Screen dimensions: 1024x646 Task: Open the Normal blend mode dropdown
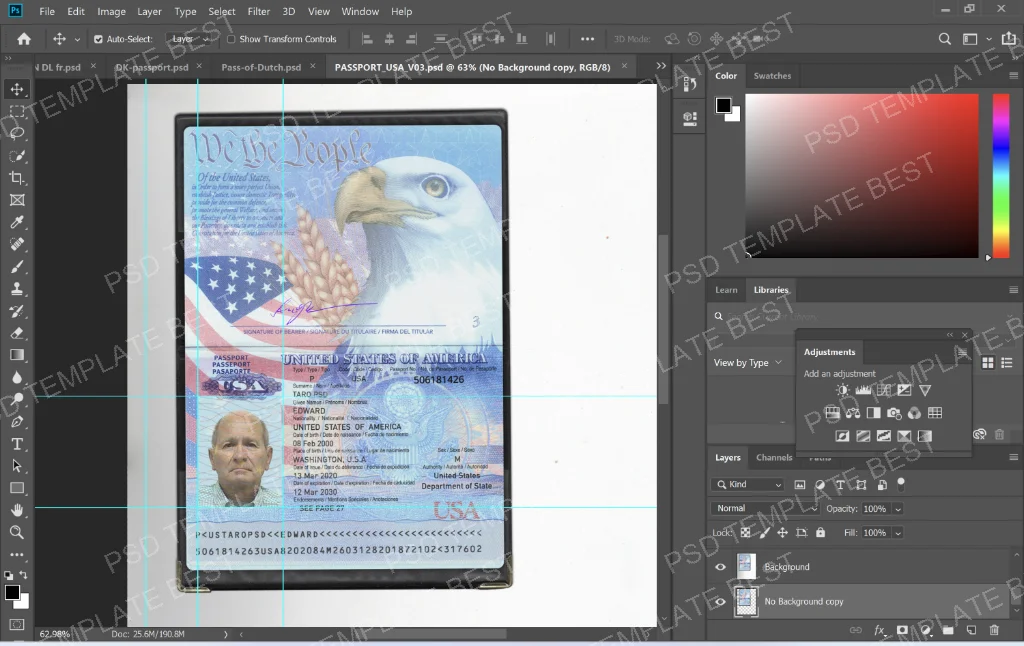click(764, 508)
